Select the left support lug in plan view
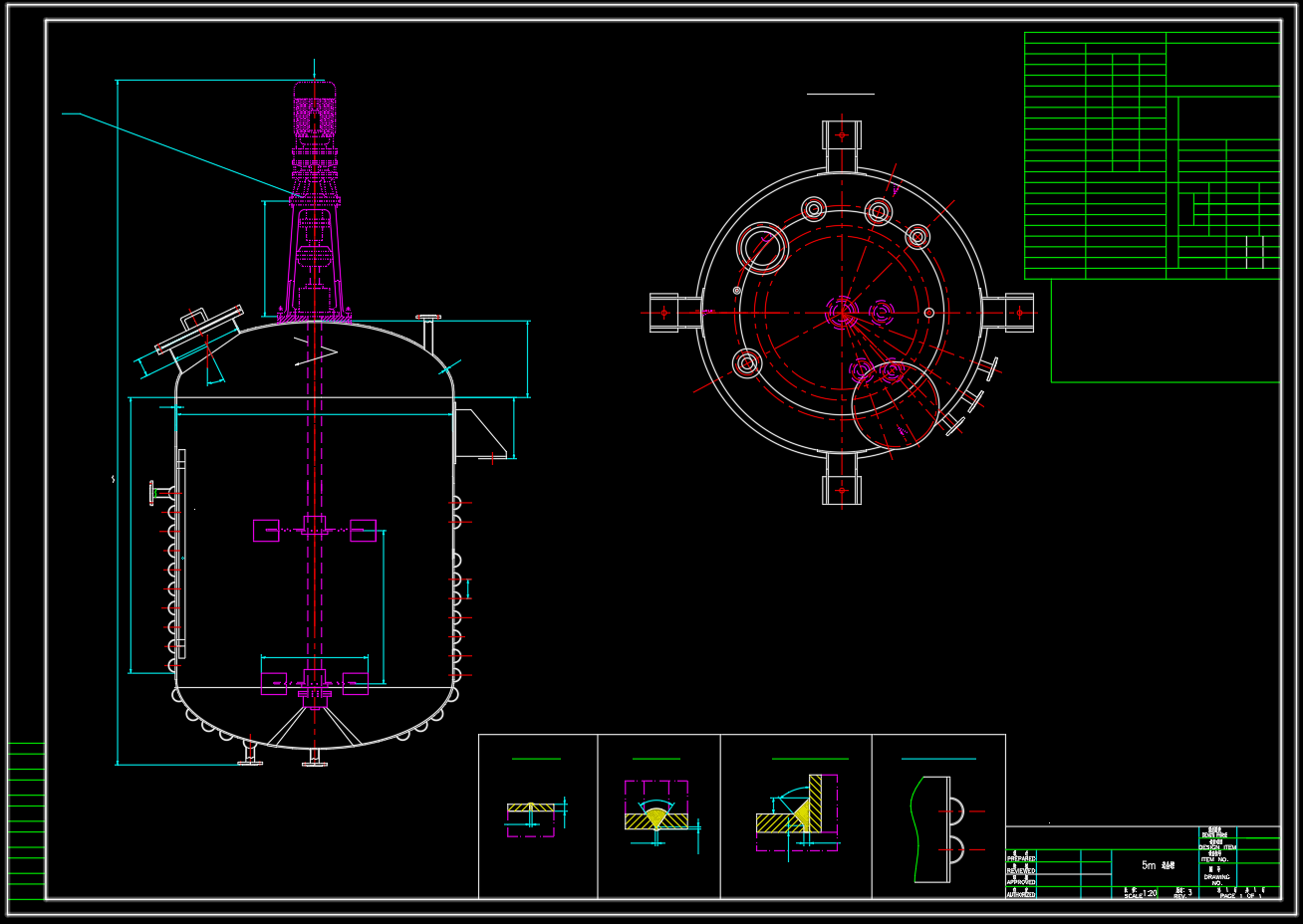The image size is (1303, 924). coord(665,313)
